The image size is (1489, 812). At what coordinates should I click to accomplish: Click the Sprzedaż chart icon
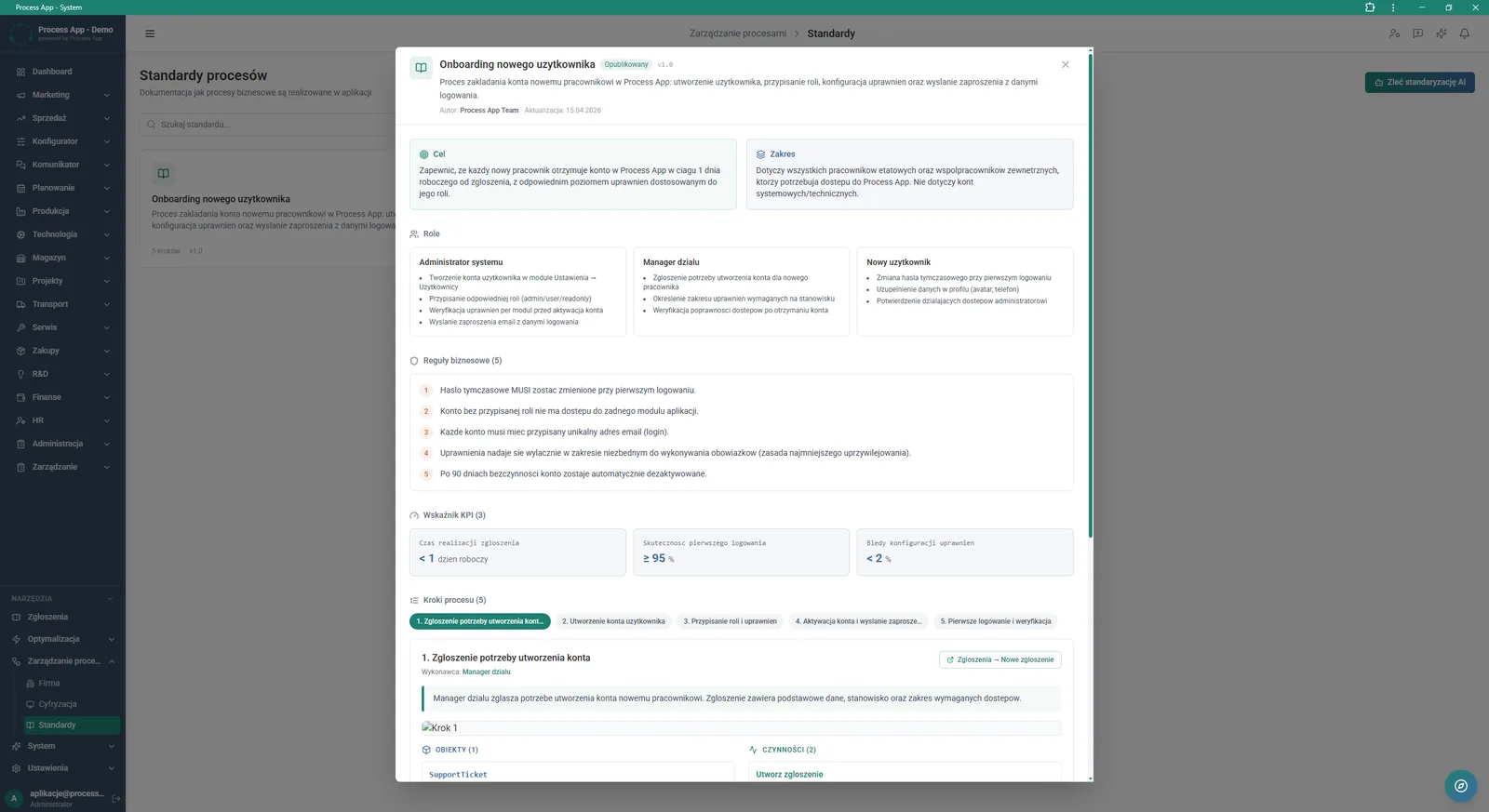pyautogui.click(x=20, y=118)
